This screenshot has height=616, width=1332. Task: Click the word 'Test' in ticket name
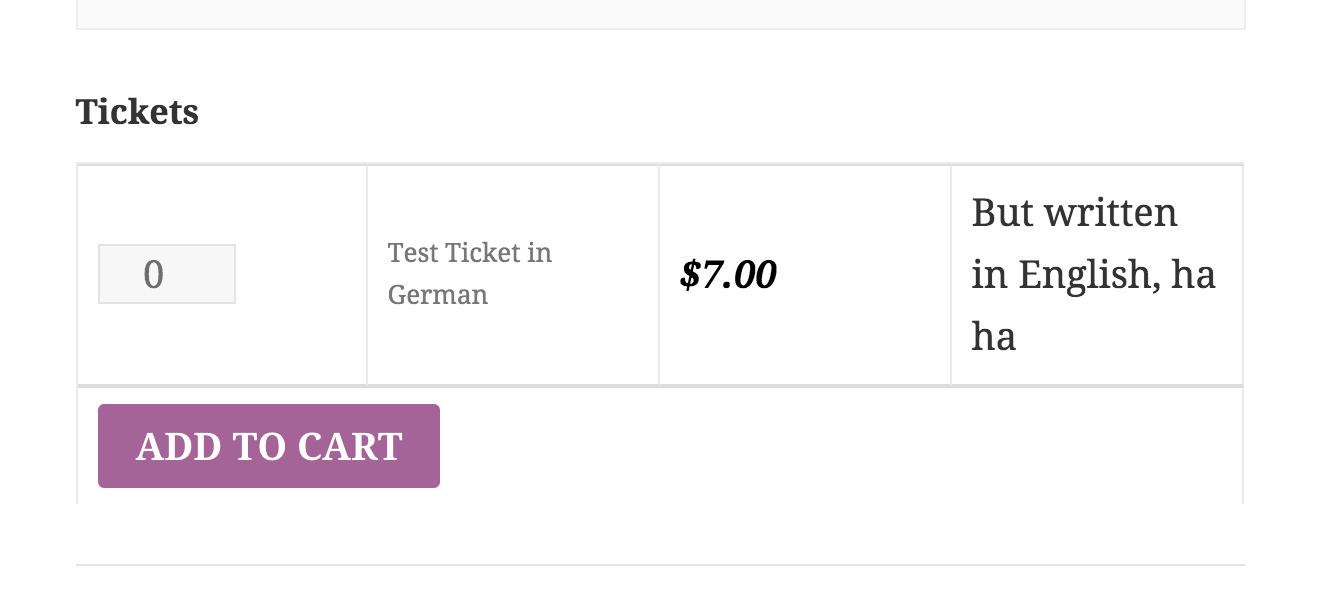tap(413, 253)
